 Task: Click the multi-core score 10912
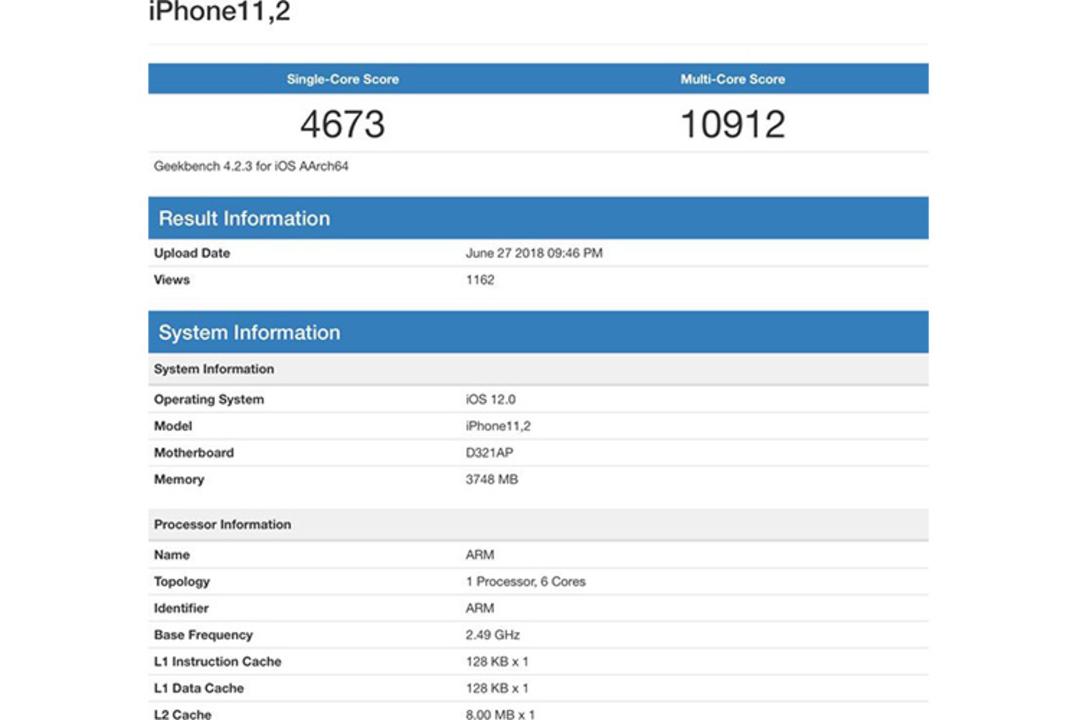[733, 125]
